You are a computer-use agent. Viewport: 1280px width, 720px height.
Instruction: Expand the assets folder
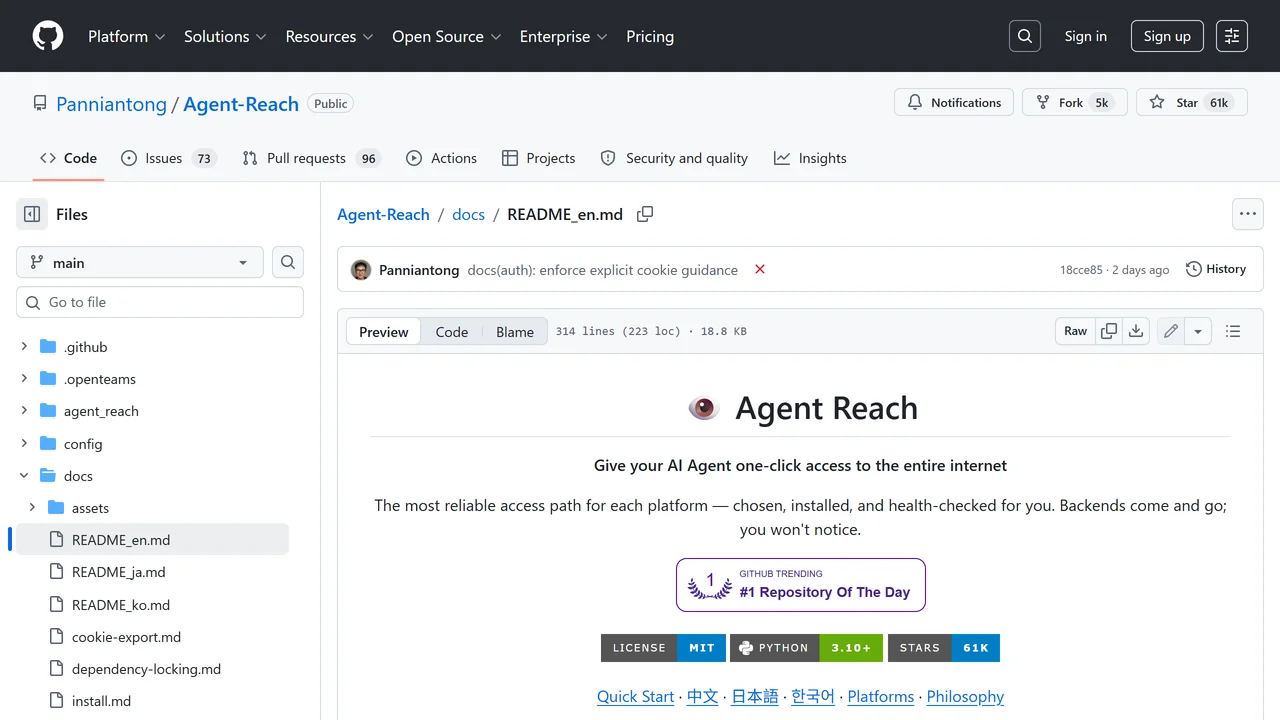click(33, 508)
